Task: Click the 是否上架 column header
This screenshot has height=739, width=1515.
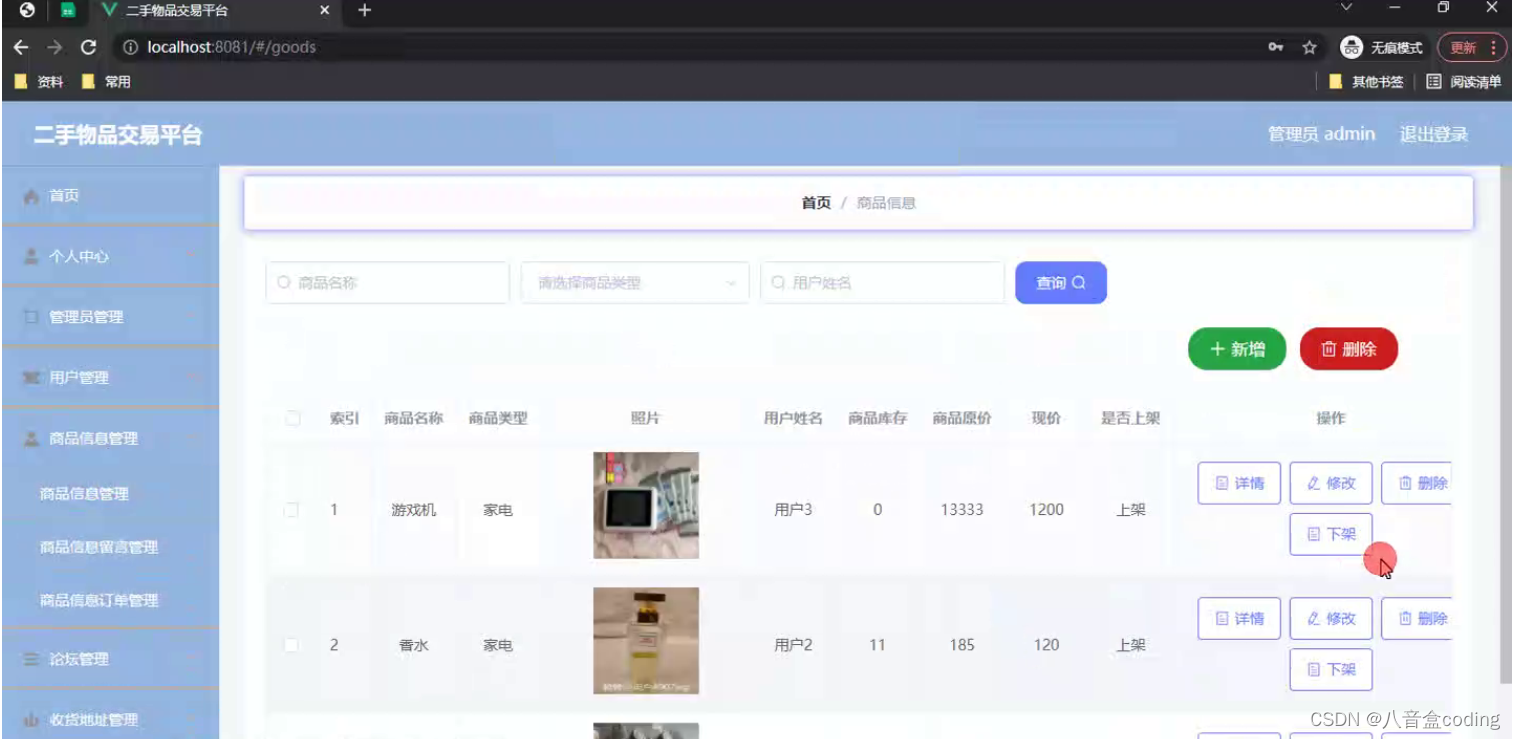Action: point(1131,418)
